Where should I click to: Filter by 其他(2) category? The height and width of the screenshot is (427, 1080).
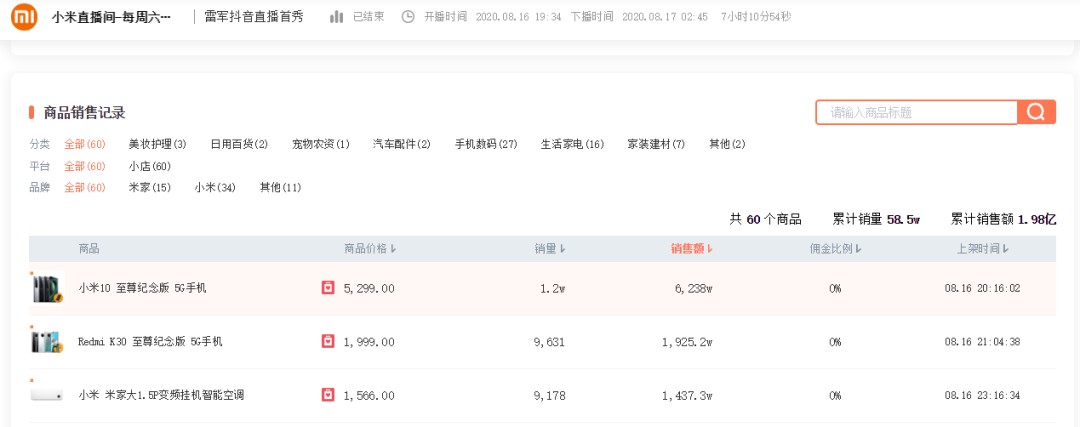point(727,145)
